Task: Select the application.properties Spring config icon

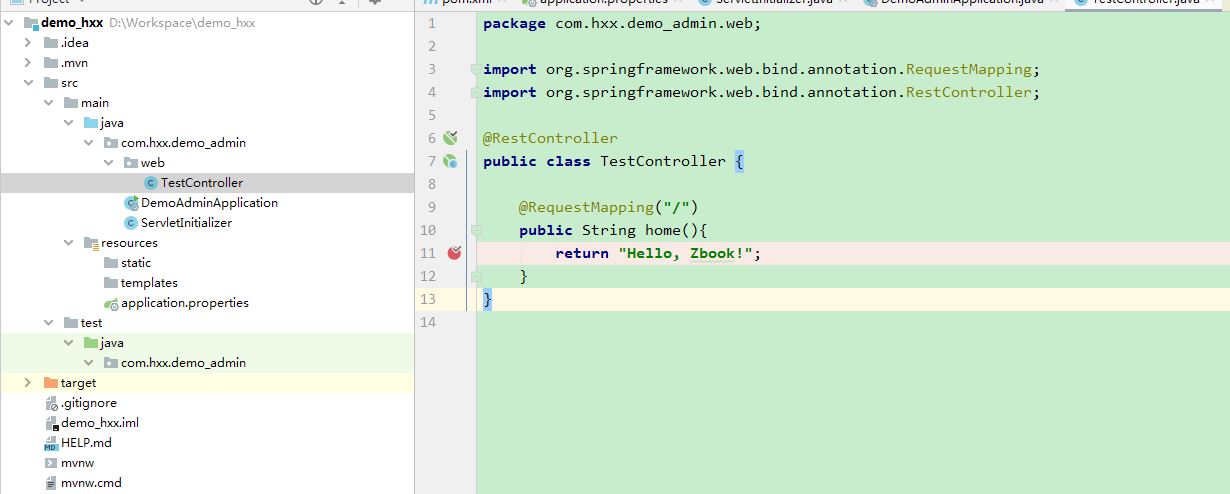Action: tap(111, 303)
